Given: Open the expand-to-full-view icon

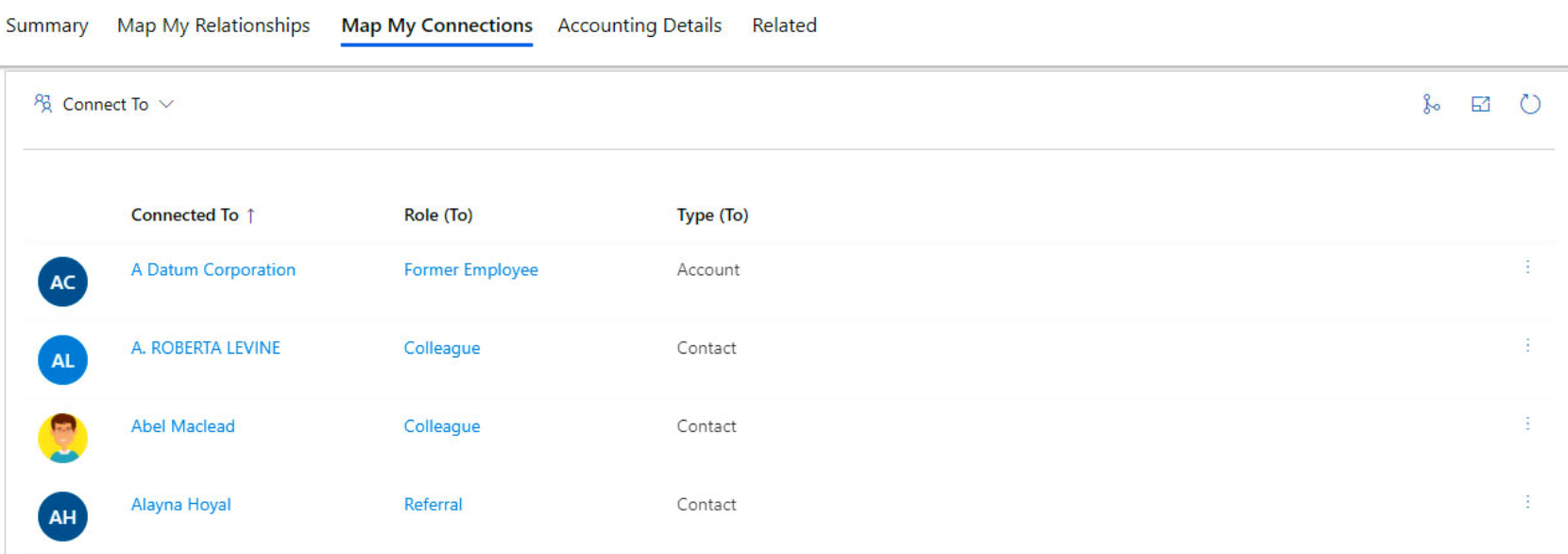Looking at the screenshot, I should tap(1480, 104).
